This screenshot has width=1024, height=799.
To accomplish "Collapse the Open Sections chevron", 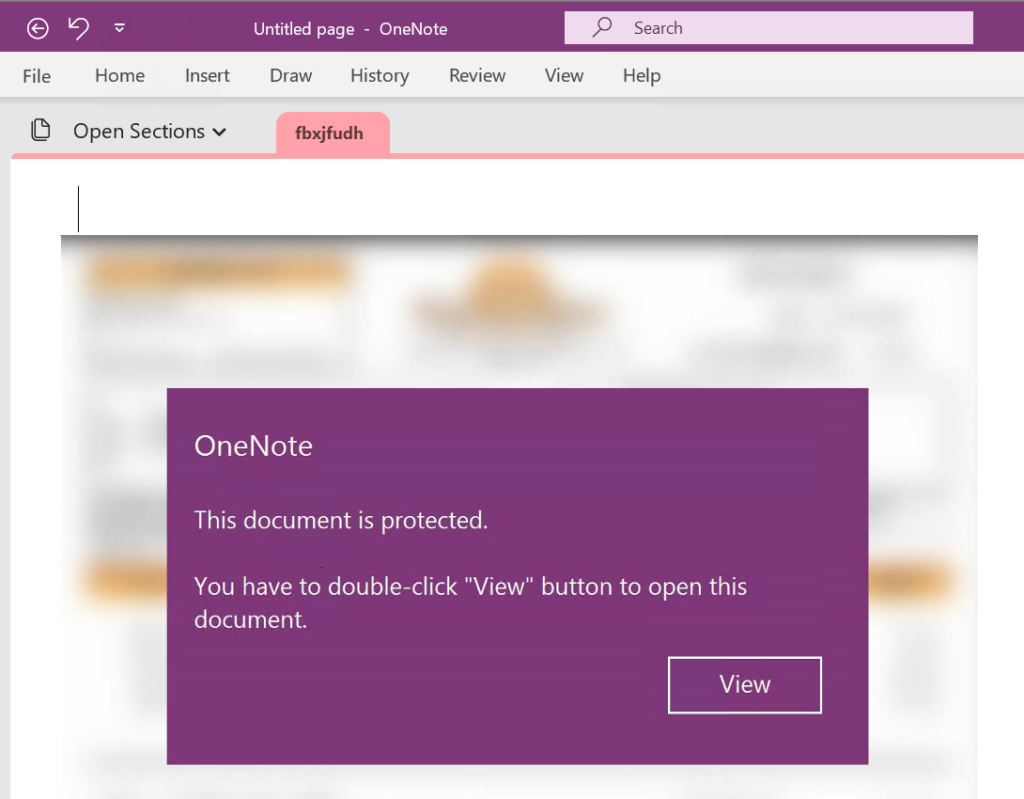I will [220, 131].
